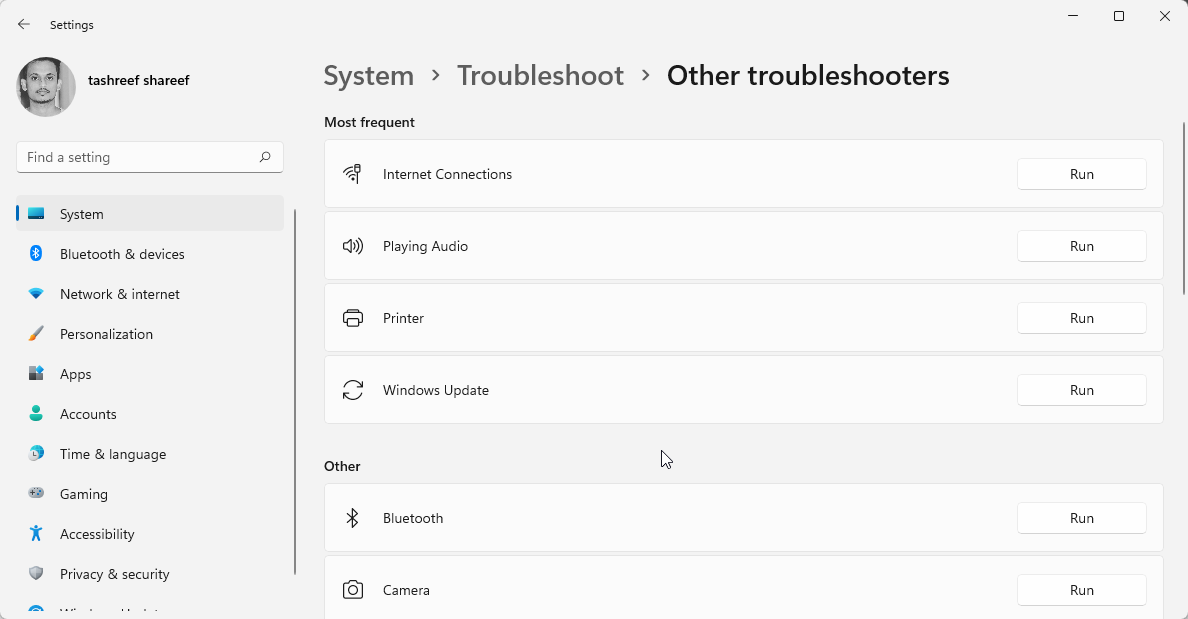Run the Printer troubleshooter
The width and height of the screenshot is (1188, 619).
point(1081,317)
